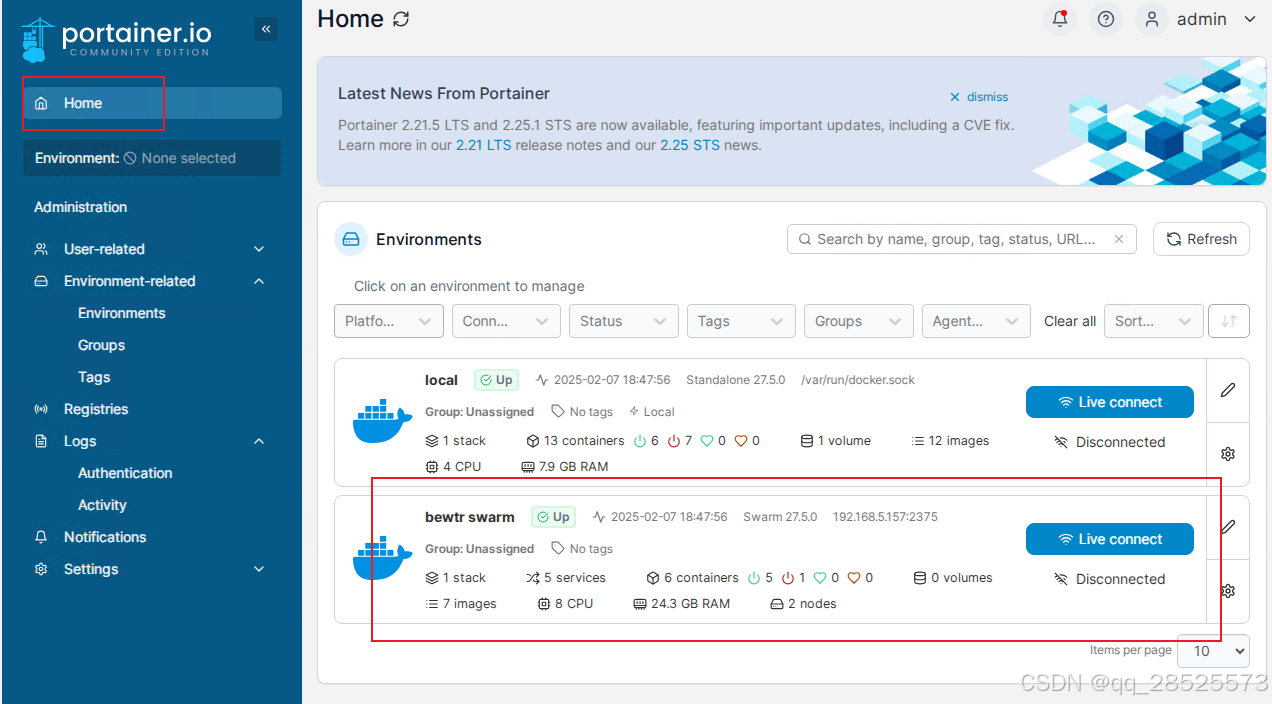Screen dimensions: 1272x704
Task: Collapse the sidebar with the double-chevron button
Action: coord(266,29)
